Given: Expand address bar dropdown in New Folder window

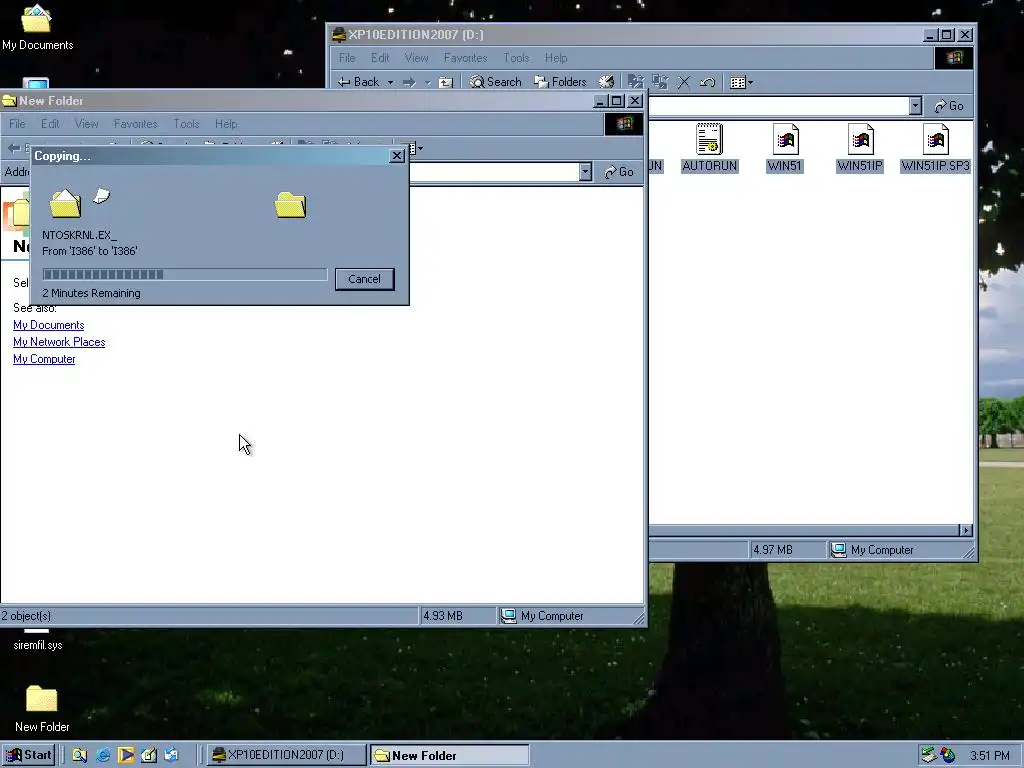Looking at the screenshot, I should (x=585, y=172).
